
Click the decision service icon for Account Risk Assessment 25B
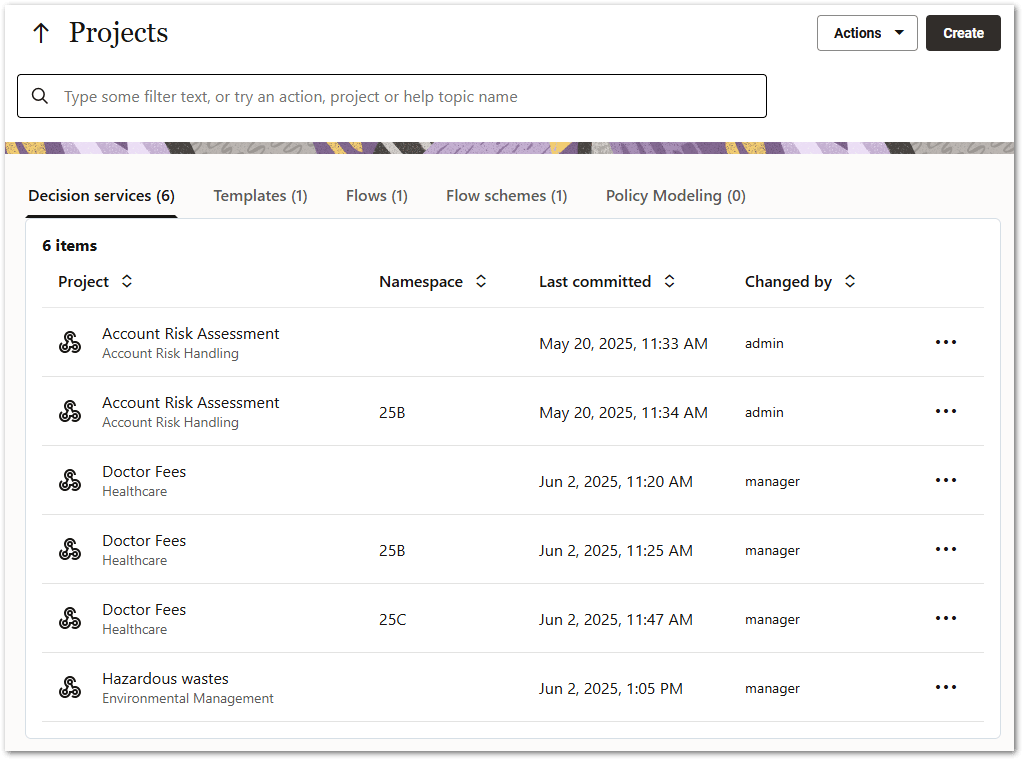pyautogui.click(x=69, y=410)
